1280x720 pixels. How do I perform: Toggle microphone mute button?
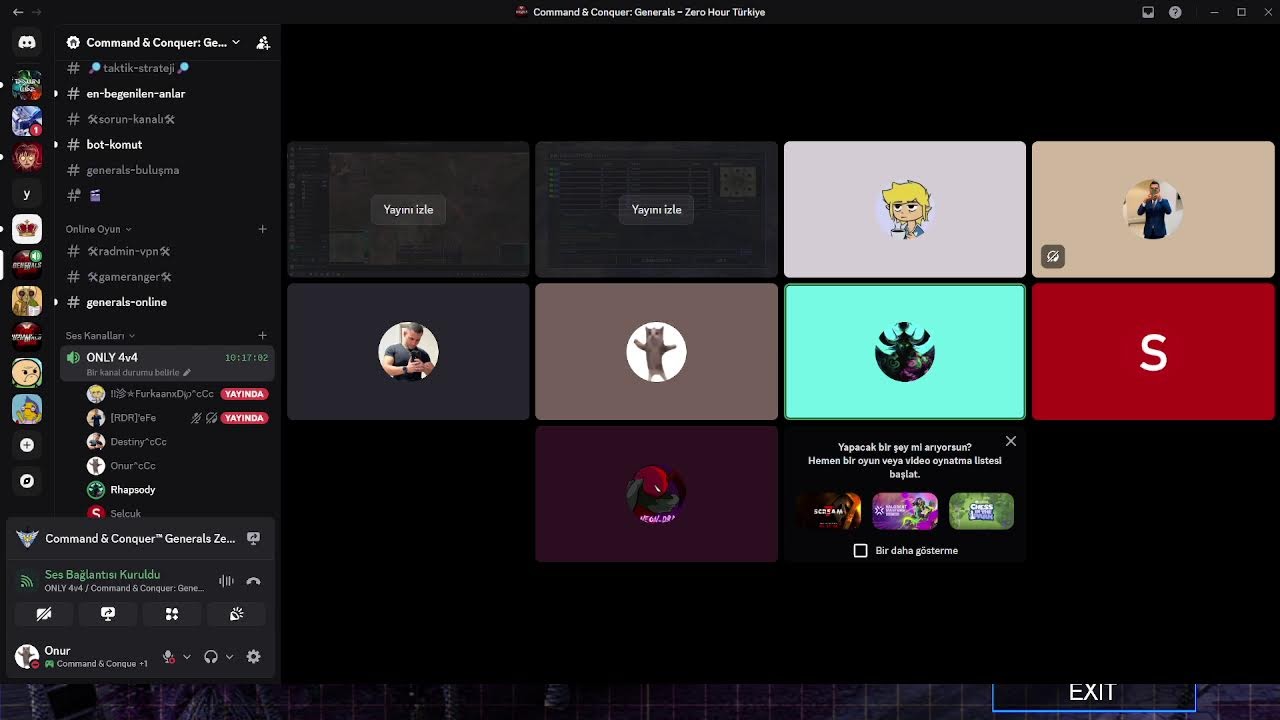[x=169, y=657]
